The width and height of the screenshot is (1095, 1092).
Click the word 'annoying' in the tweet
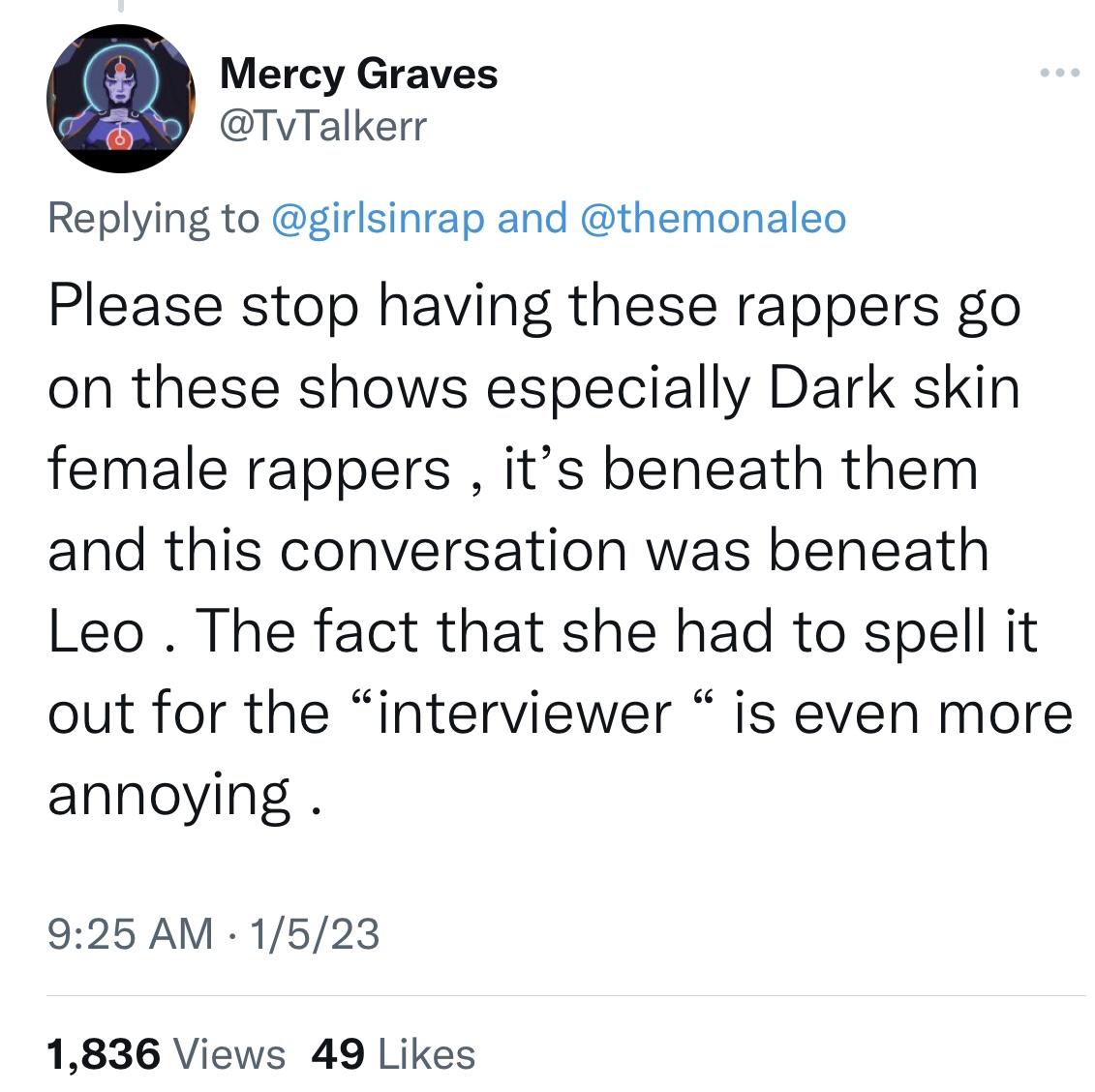tap(169, 796)
